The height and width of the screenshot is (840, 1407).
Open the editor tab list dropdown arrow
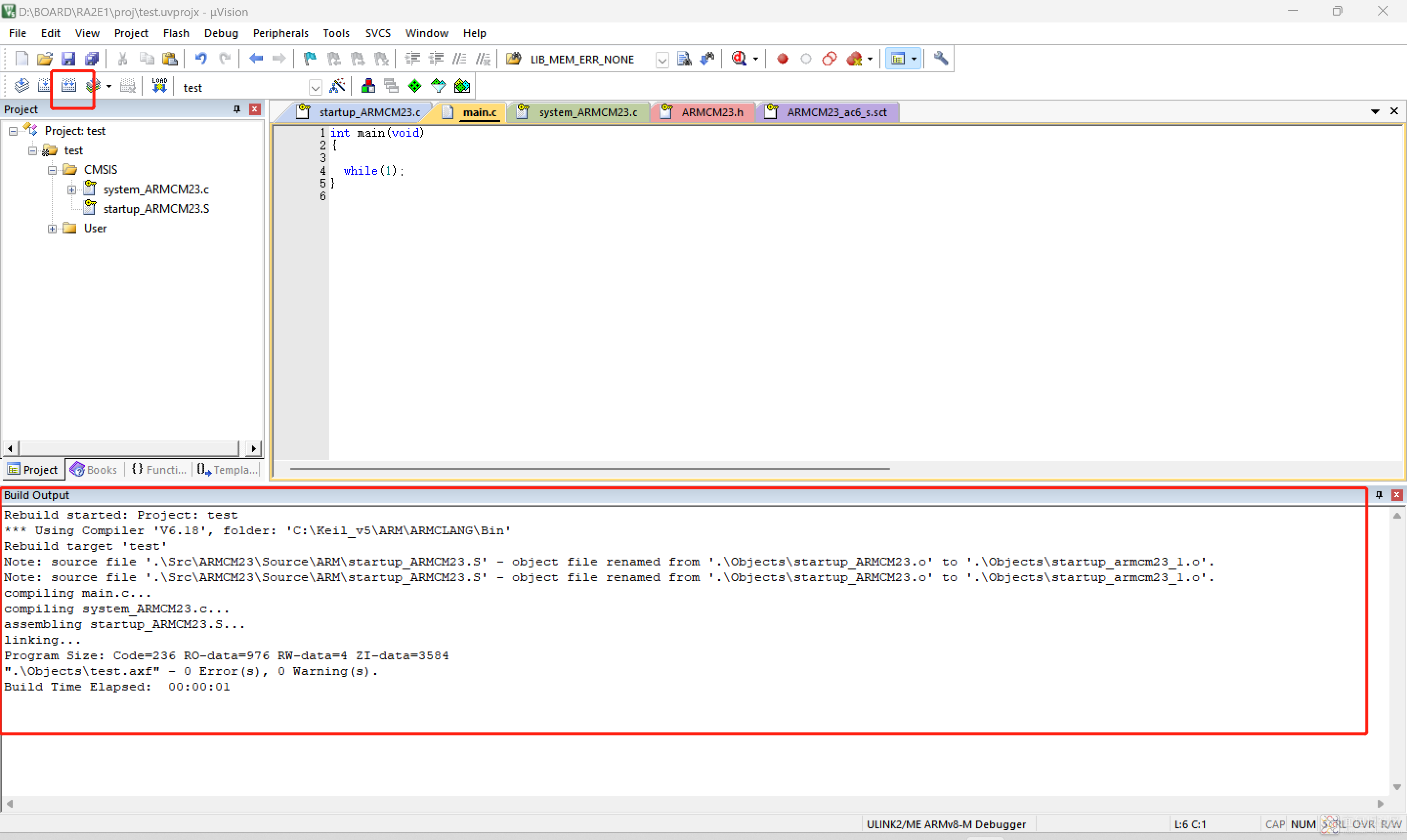pos(1375,111)
